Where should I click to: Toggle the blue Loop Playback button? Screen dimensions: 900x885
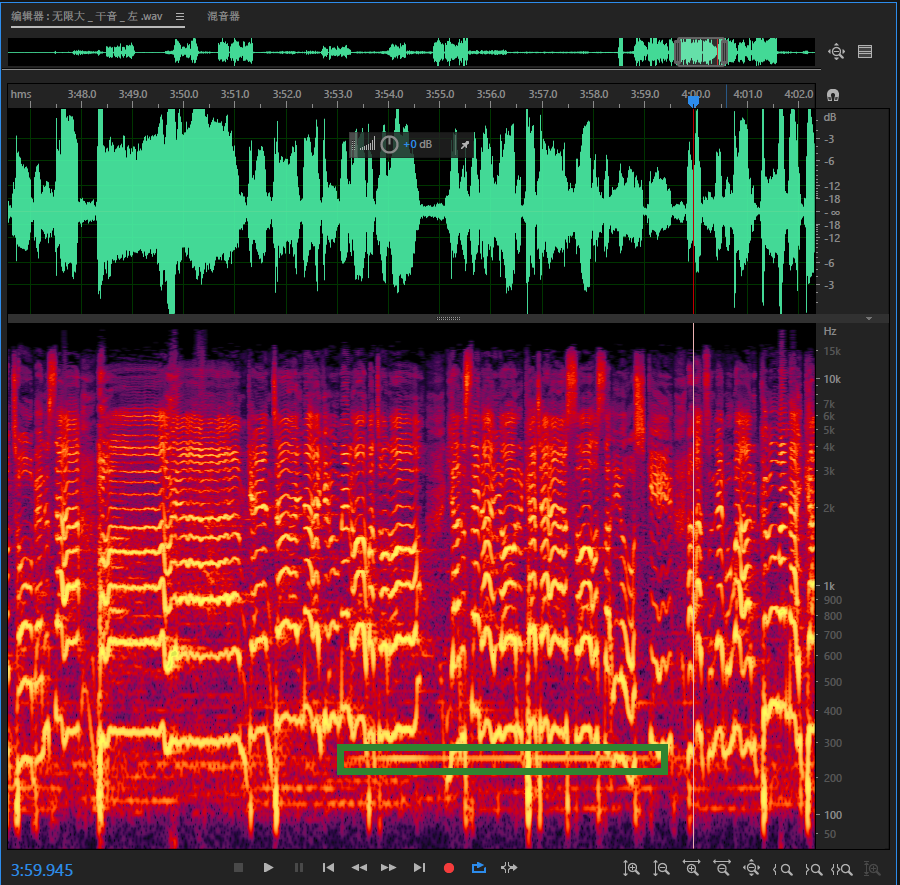click(479, 868)
